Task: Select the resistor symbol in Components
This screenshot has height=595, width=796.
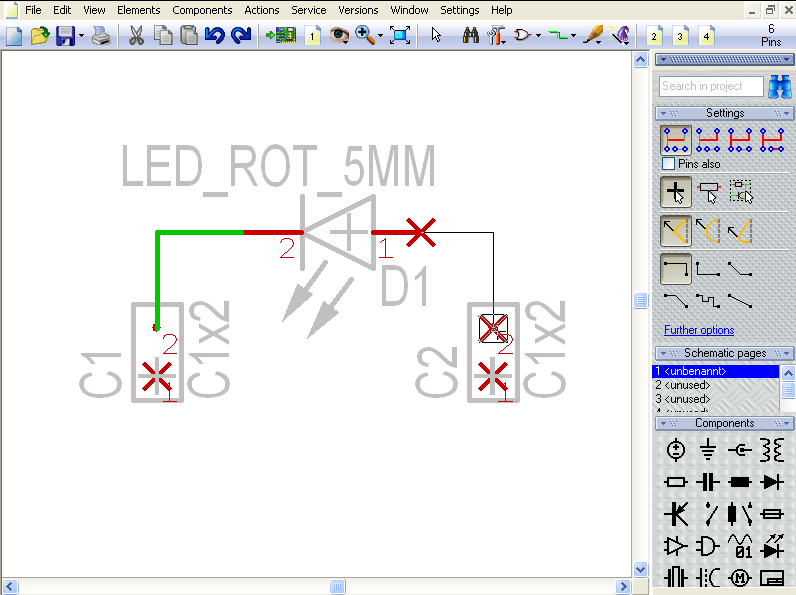Action: click(x=676, y=482)
